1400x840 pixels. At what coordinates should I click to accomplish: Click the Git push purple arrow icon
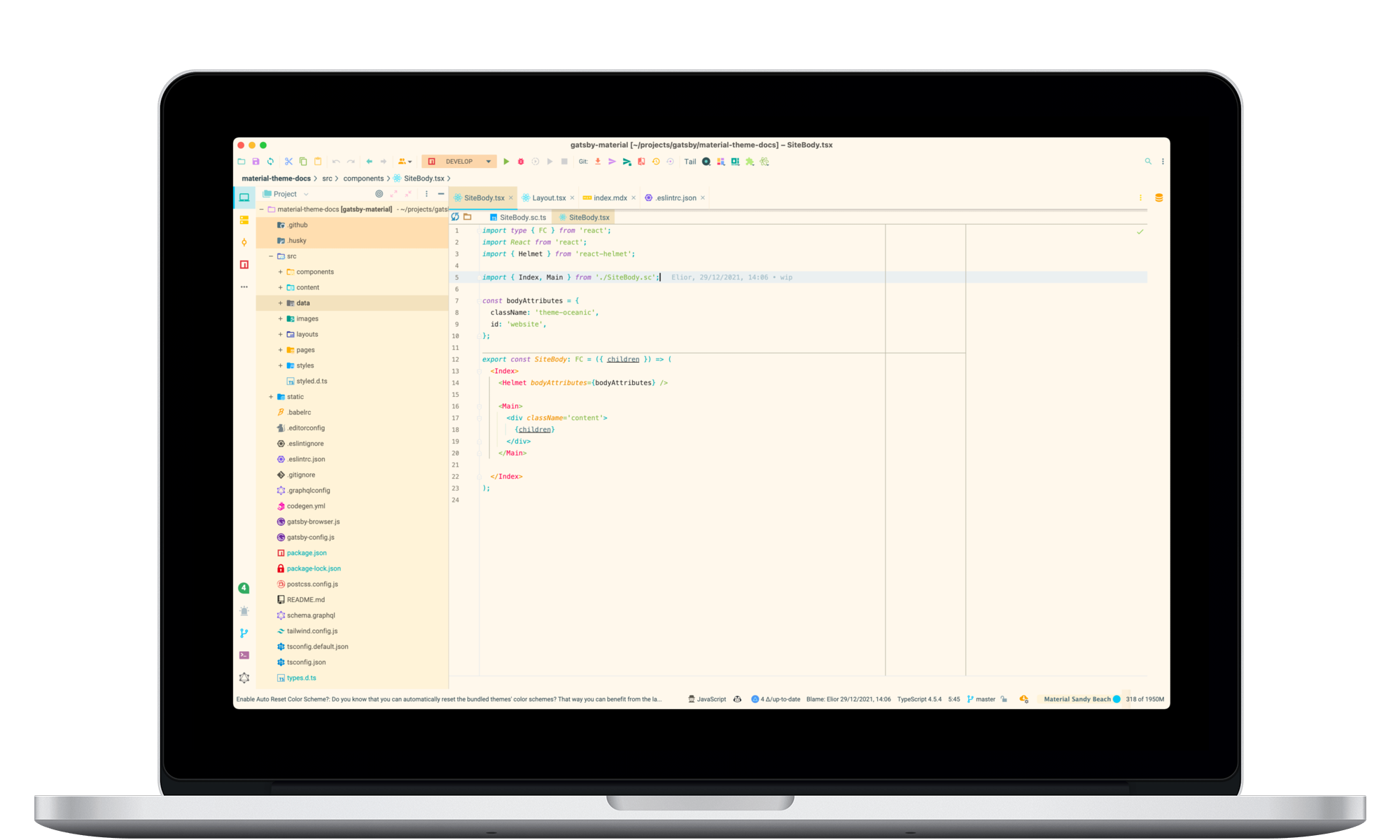coord(612,162)
